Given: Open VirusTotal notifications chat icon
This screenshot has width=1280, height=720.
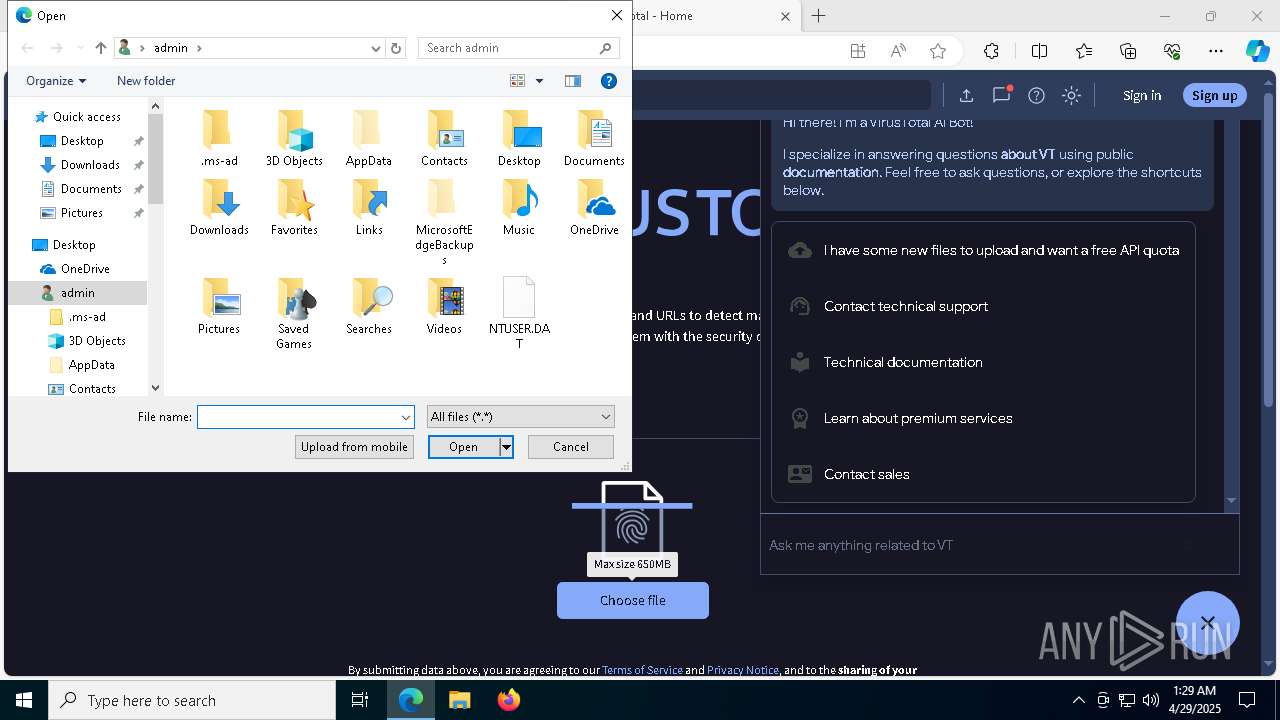Looking at the screenshot, I should 1001,95.
